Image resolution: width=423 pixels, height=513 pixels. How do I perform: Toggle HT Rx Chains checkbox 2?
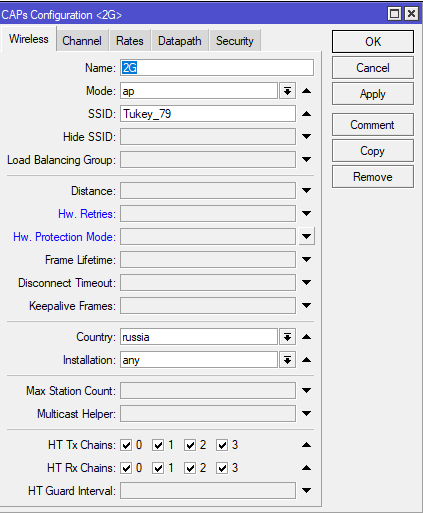(x=190, y=468)
